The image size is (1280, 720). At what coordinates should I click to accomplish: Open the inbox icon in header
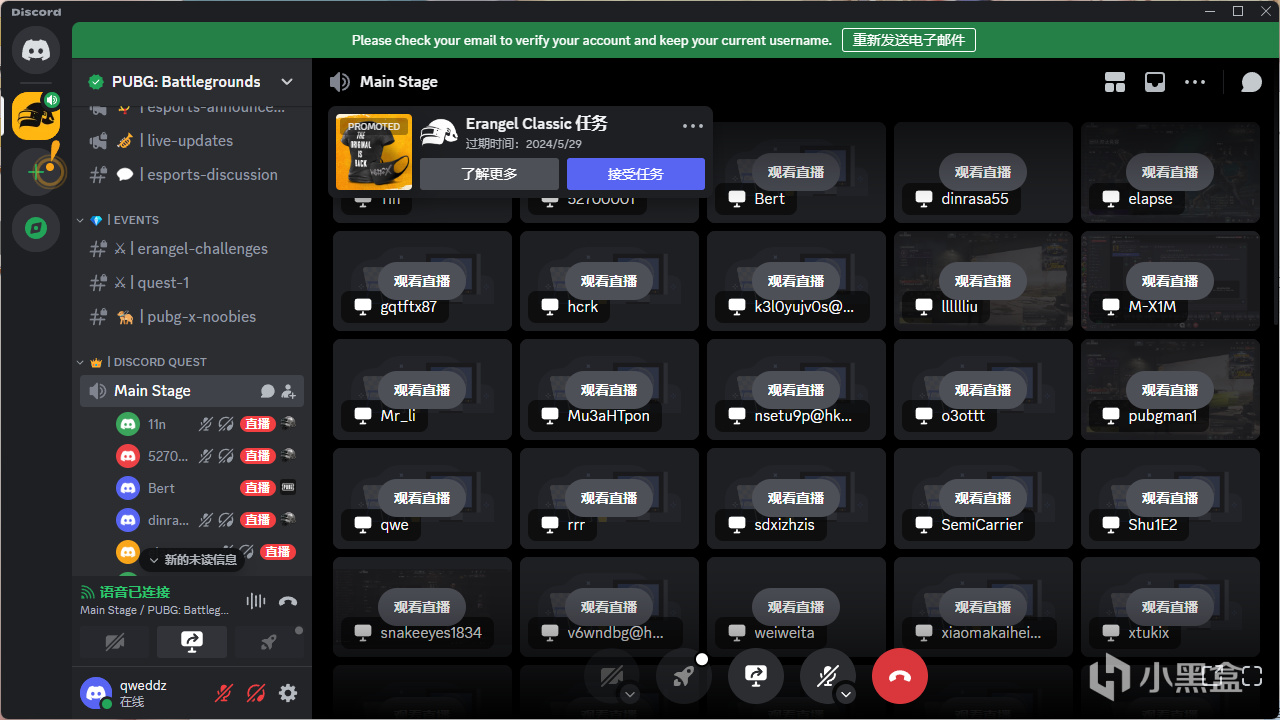click(1155, 82)
